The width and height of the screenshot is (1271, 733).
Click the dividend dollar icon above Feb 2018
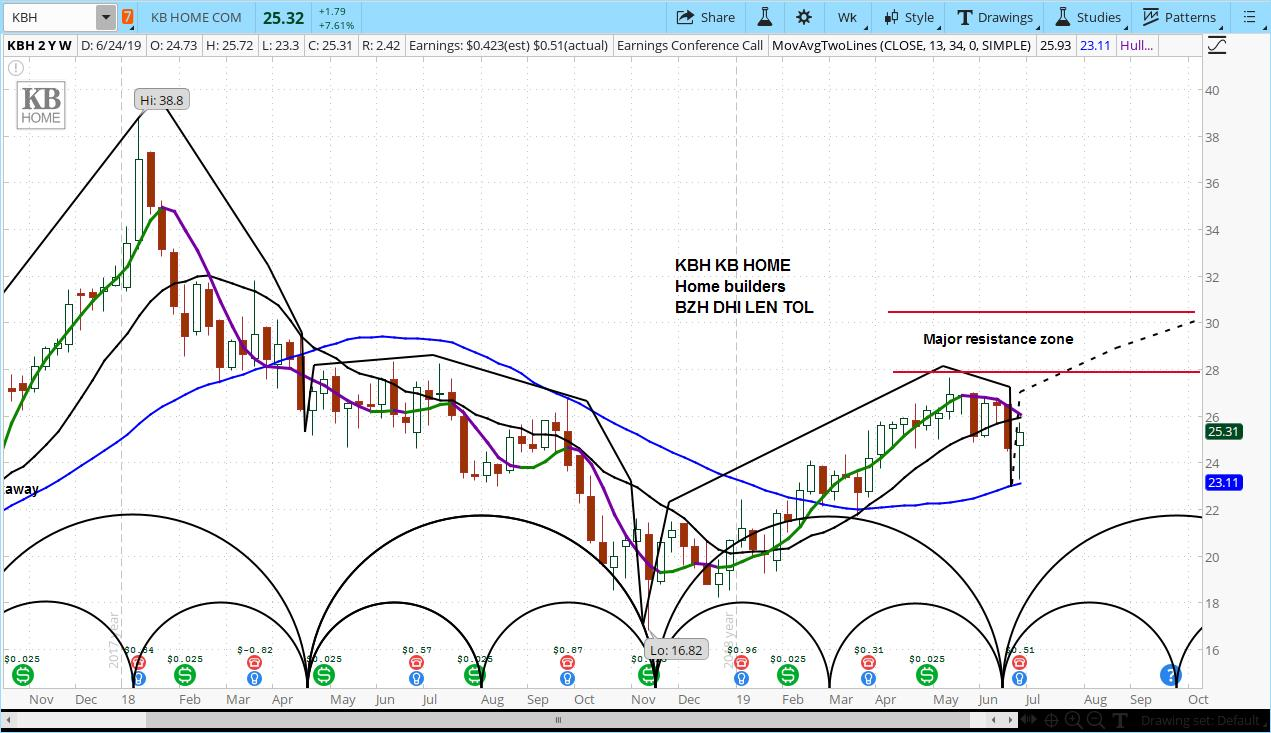tap(183, 676)
